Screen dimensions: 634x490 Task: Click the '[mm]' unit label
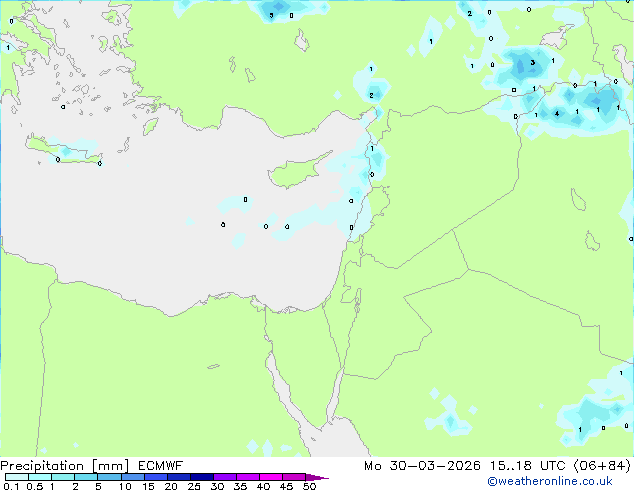click(111, 466)
